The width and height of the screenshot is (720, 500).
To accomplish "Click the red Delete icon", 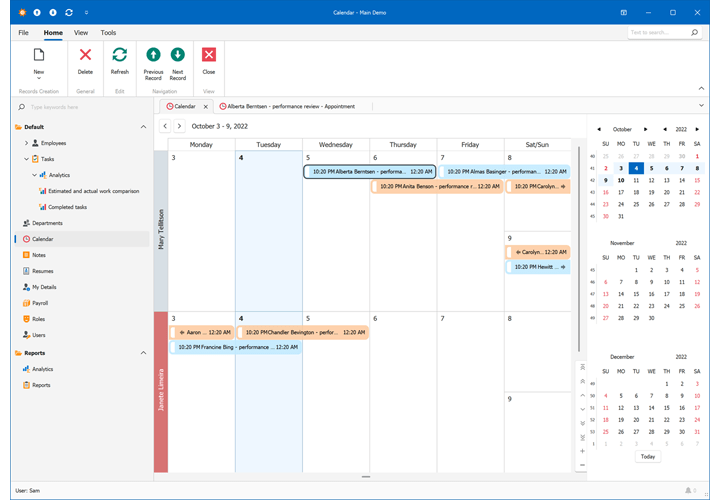I will click(85, 56).
